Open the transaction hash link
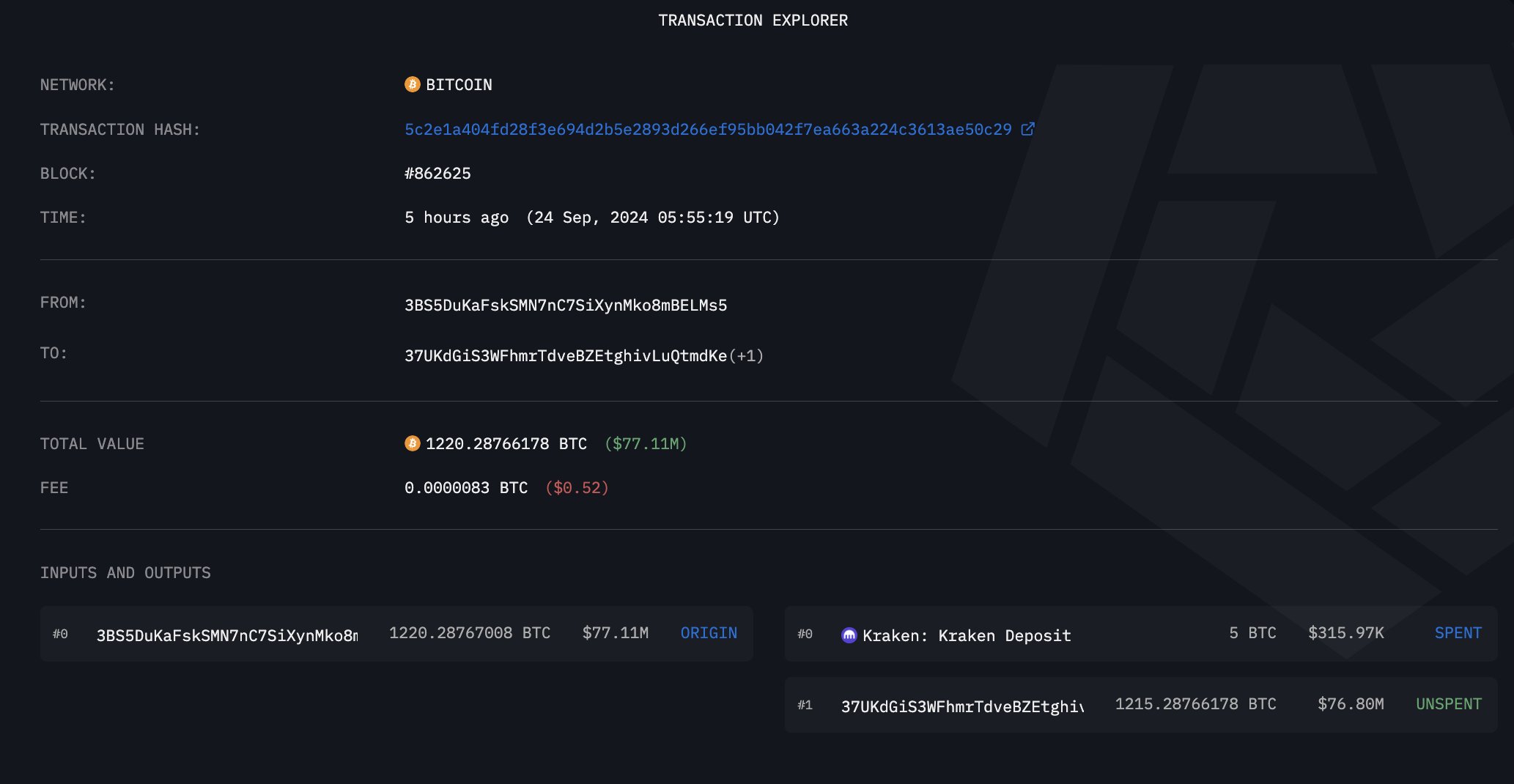 click(x=708, y=130)
